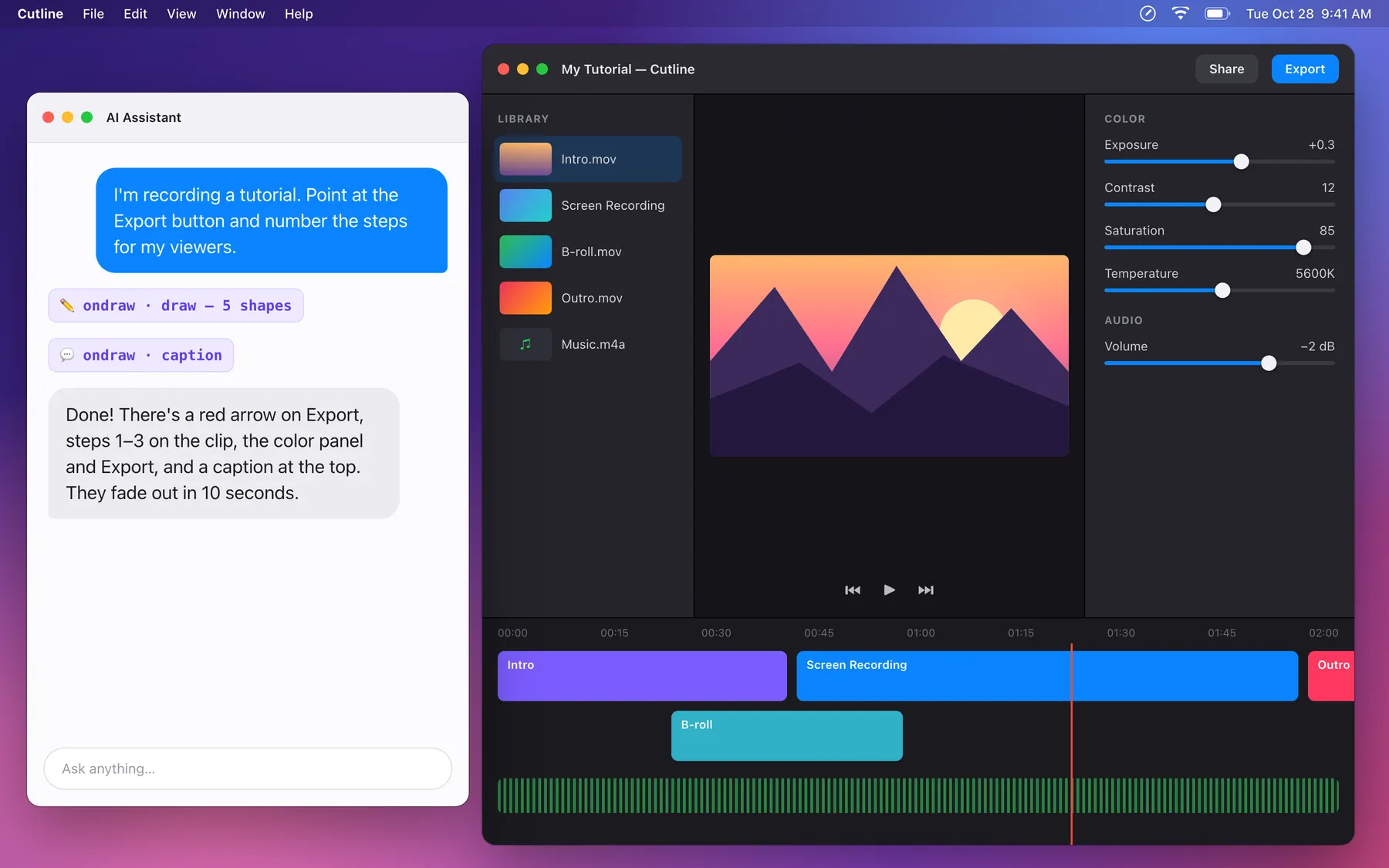
Task: Zoom the AI Assistant window
Action: [87, 117]
